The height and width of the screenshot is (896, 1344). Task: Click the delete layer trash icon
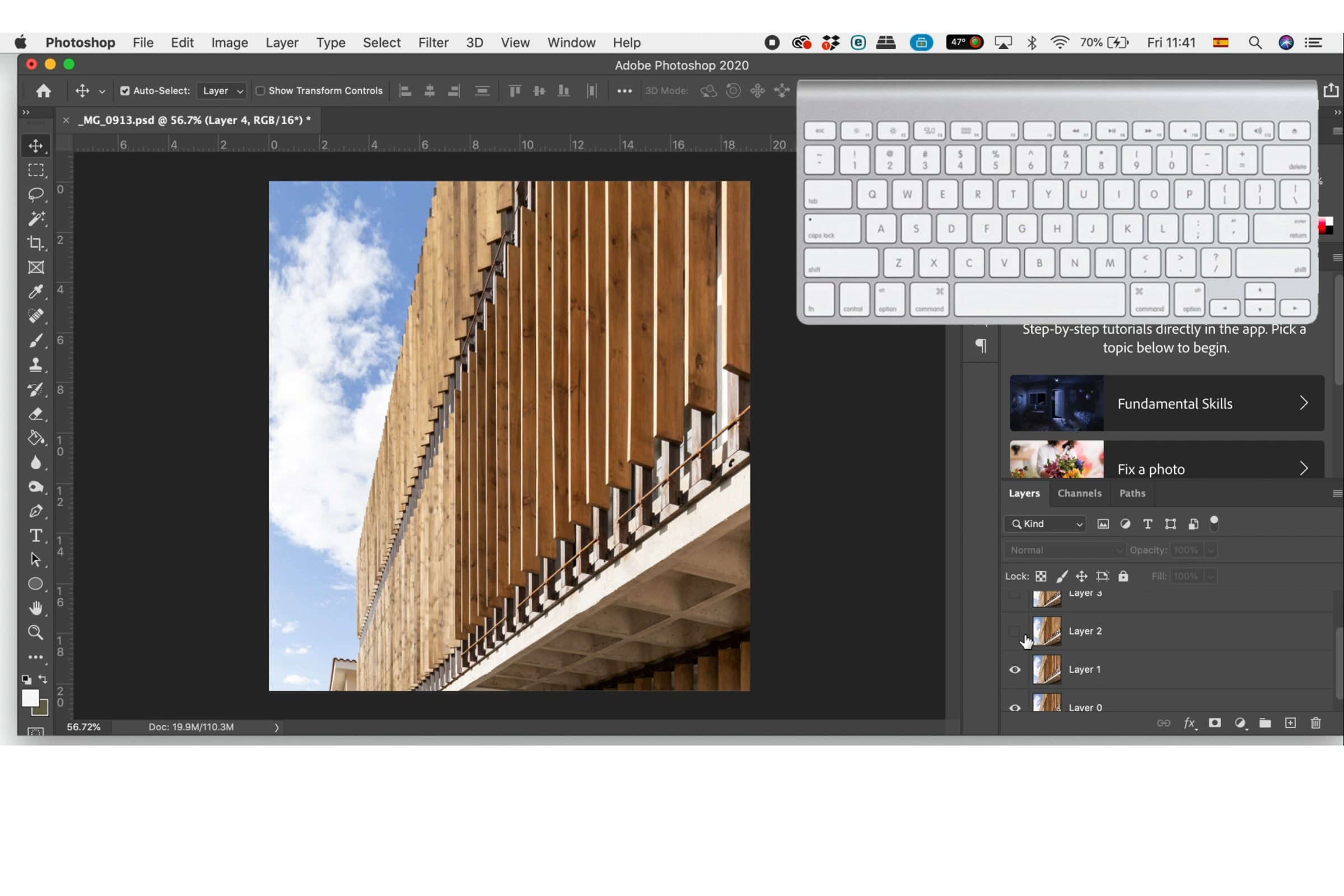tap(1315, 723)
